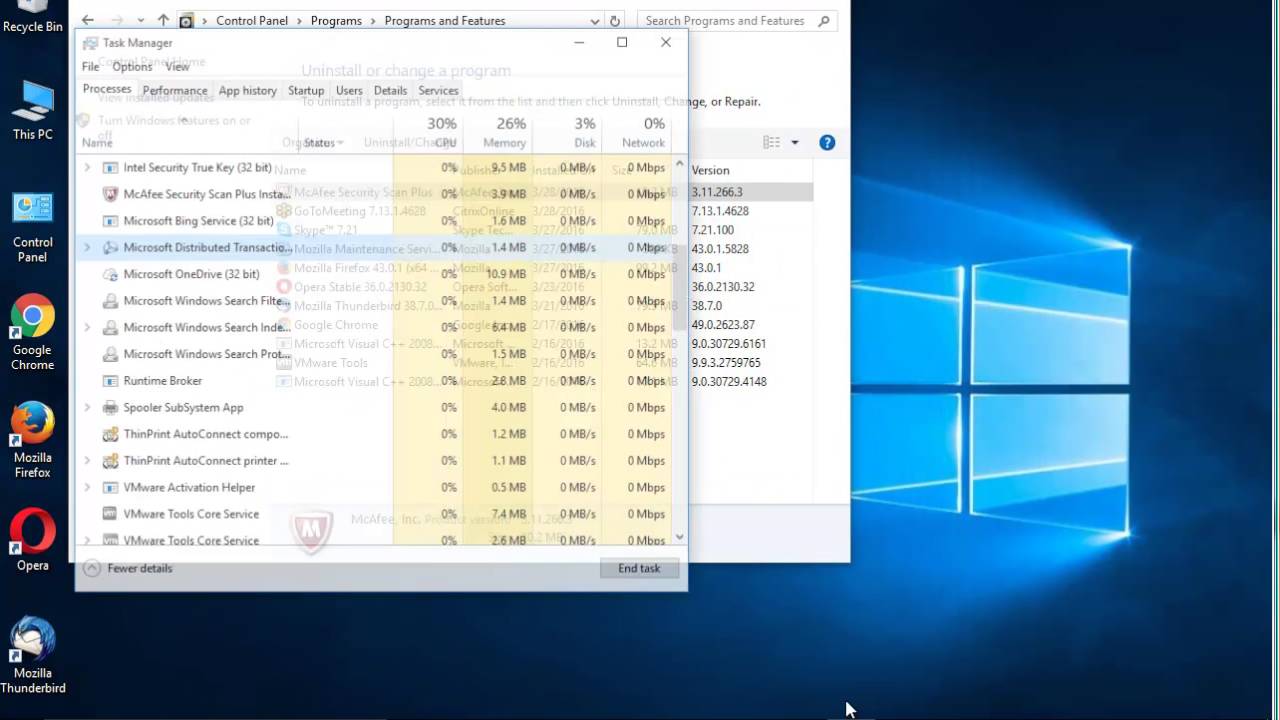Click the Task Manager vertical scrollbar
This screenshot has height=720, width=1280.
click(680, 350)
